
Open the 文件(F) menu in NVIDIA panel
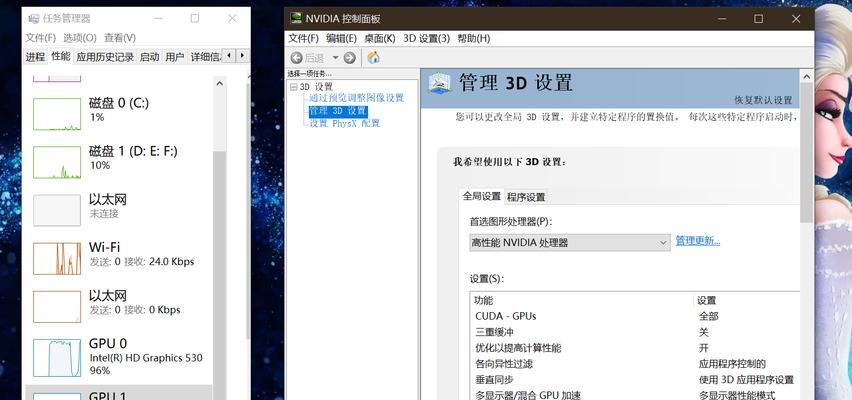tap(303, 39)
